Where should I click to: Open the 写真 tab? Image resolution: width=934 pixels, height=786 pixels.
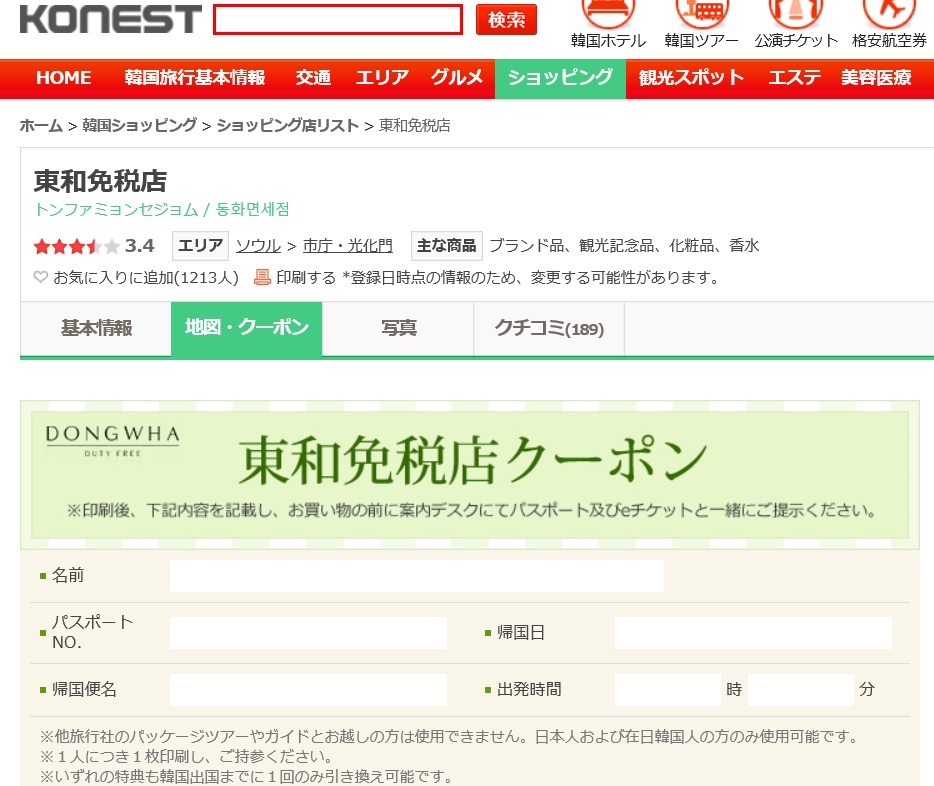pyautogui.click(x=398, y=329)
